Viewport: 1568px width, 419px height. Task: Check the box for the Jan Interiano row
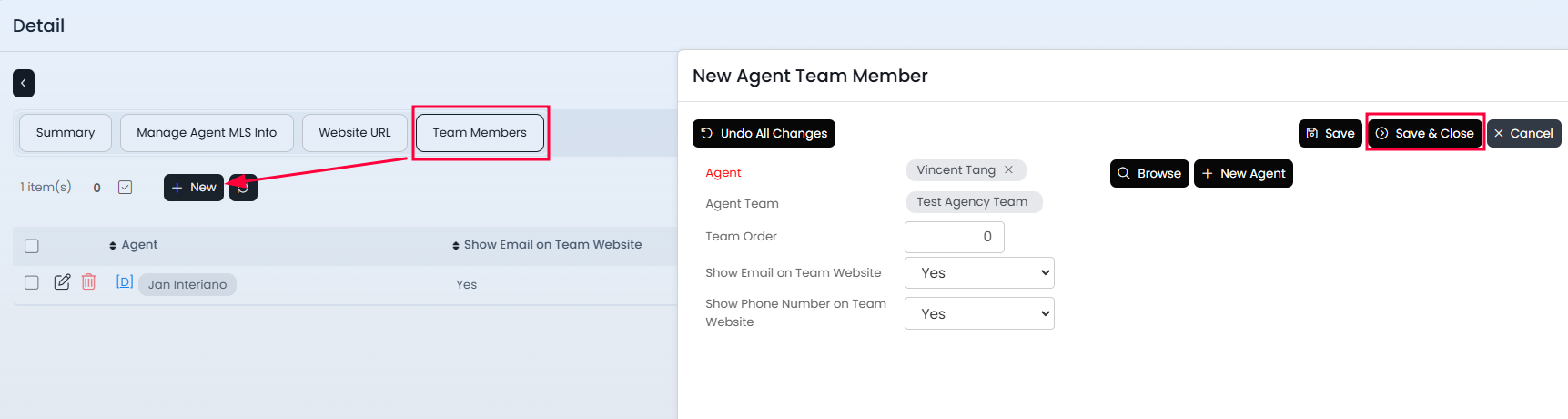point(32,282)
